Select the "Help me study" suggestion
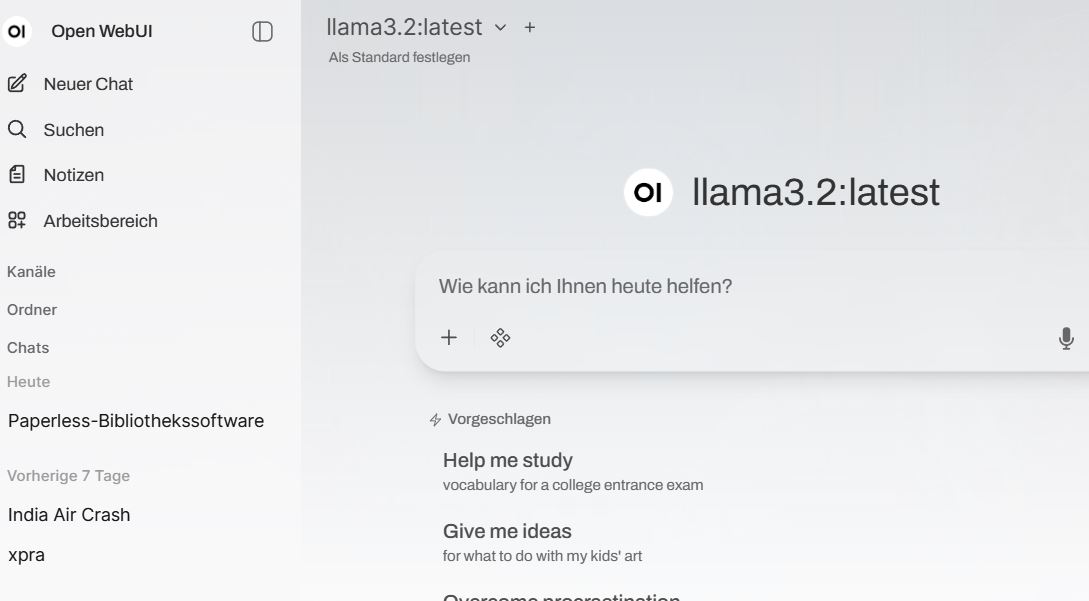 pos(508,461)
